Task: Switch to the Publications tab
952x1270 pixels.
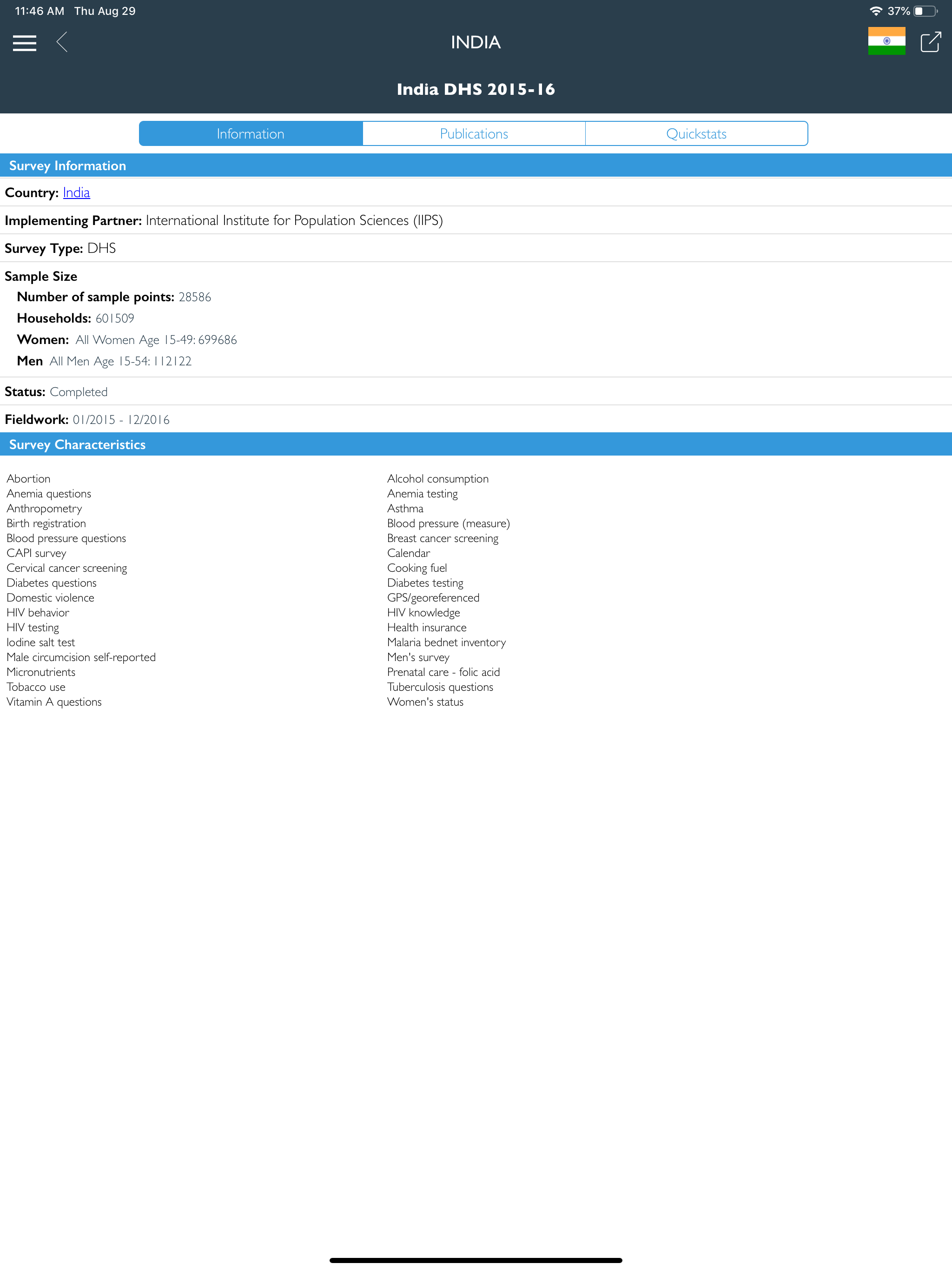Action: coord(474,133)
